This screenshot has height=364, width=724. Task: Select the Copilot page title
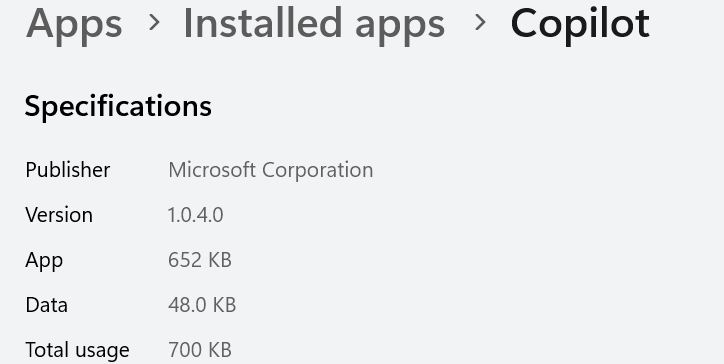(580, 25)
